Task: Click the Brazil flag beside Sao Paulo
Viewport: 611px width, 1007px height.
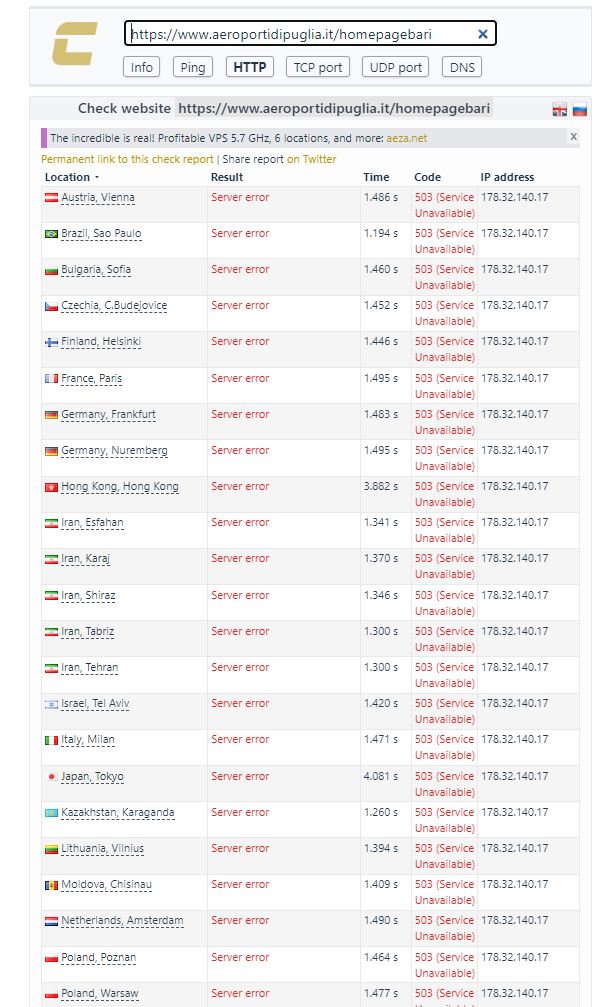Action: [x=51, y=234]
